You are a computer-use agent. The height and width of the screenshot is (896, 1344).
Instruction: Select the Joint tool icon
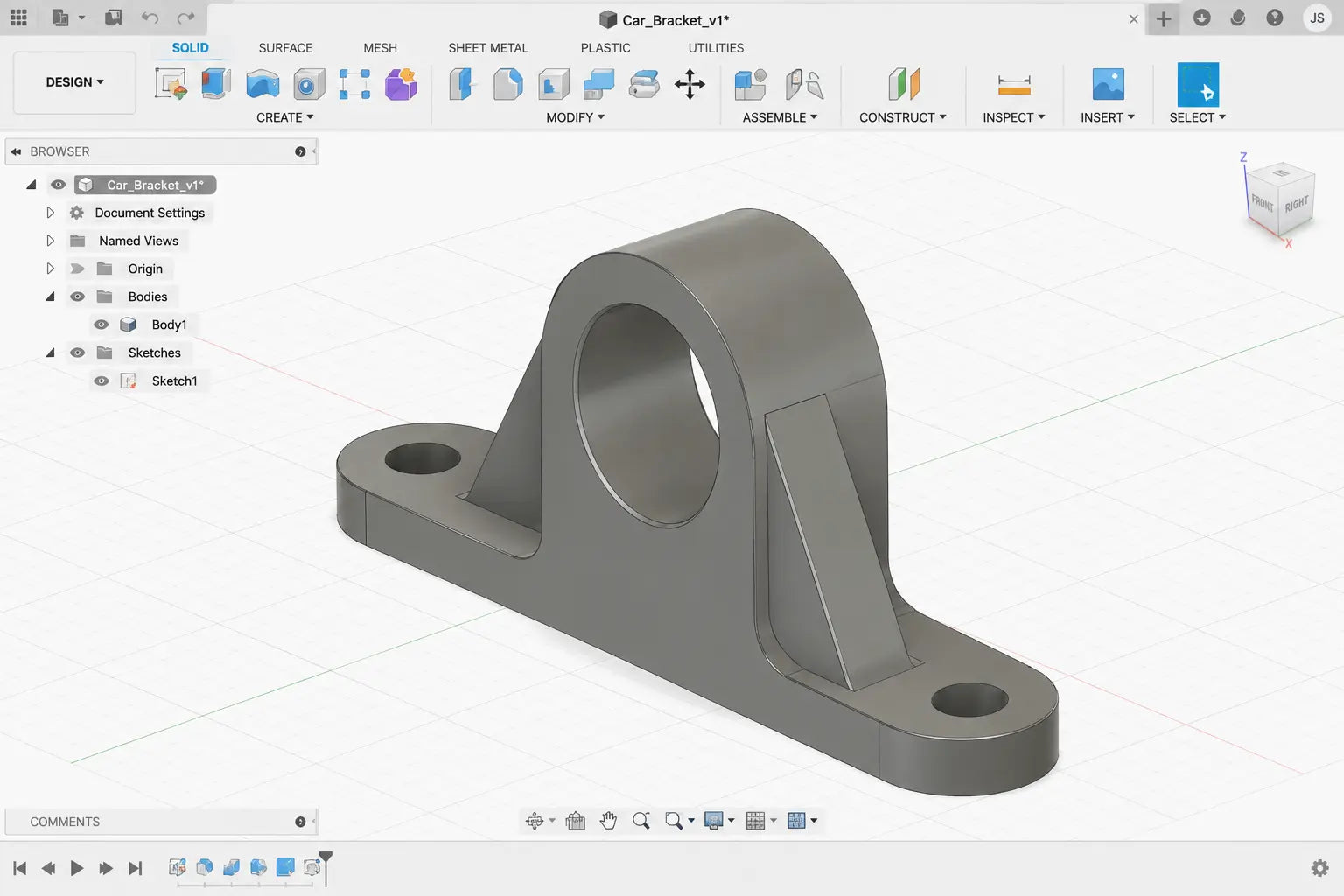click(804, 84)
